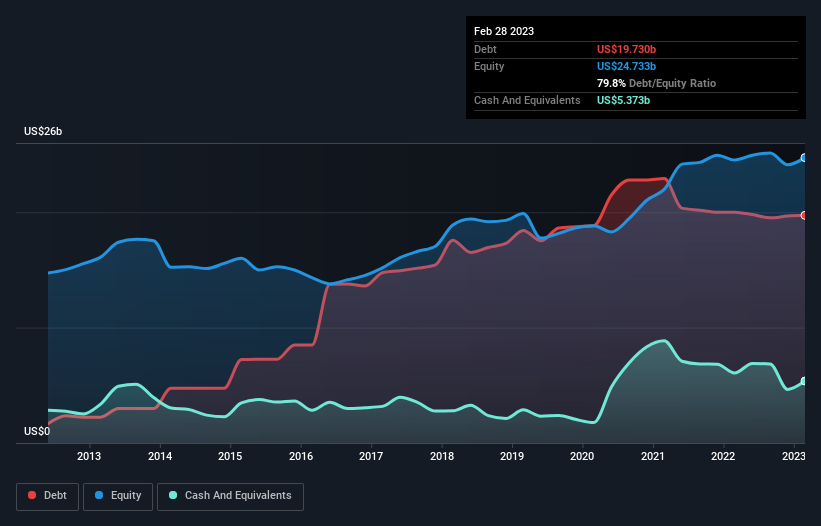Viewport: 821px width, 526px height.
Task: Click the US$24.733b equity value
Action: pos(626,66)
